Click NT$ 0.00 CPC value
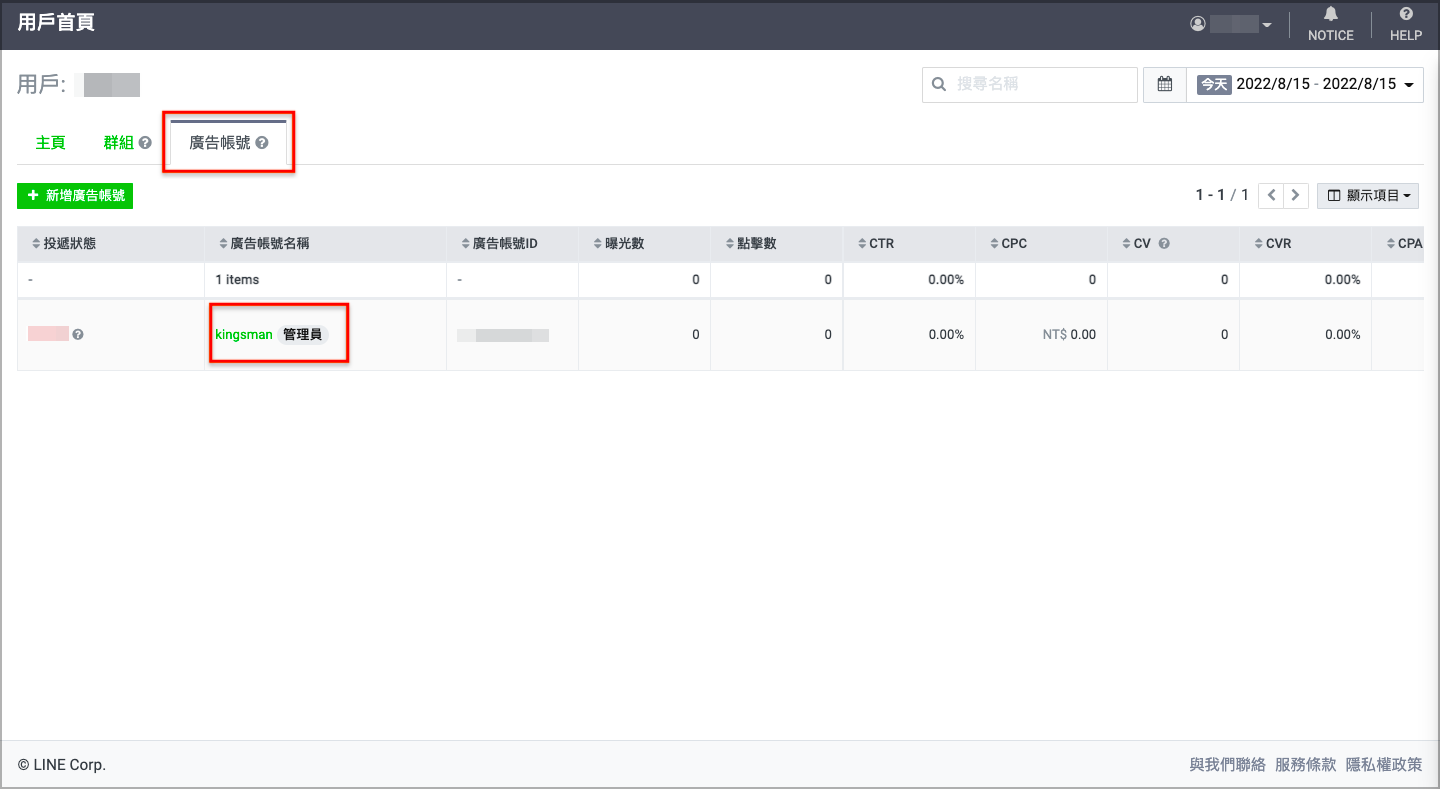 1069,335
